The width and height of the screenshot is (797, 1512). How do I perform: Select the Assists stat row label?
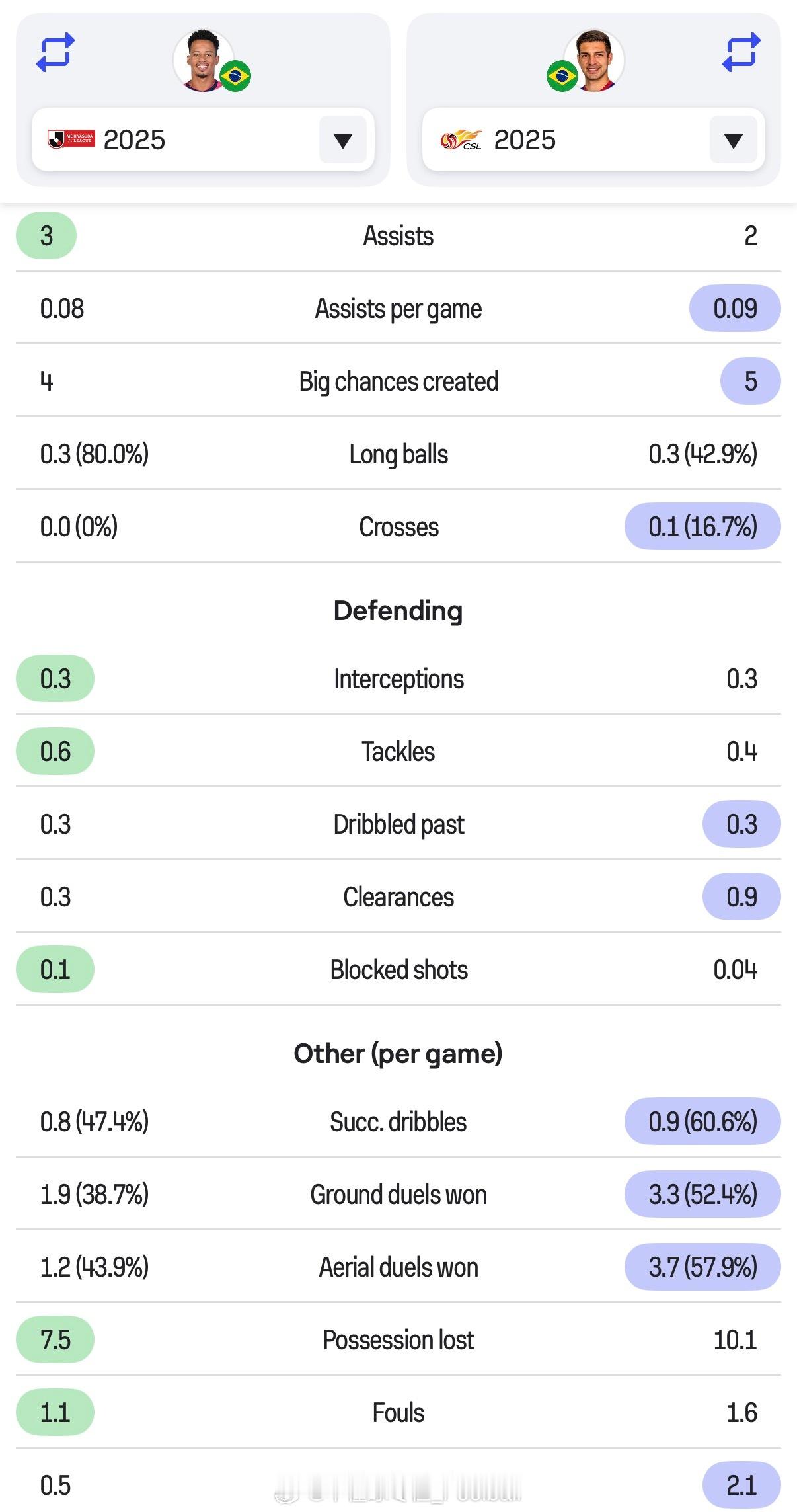(x=398, y=236)
